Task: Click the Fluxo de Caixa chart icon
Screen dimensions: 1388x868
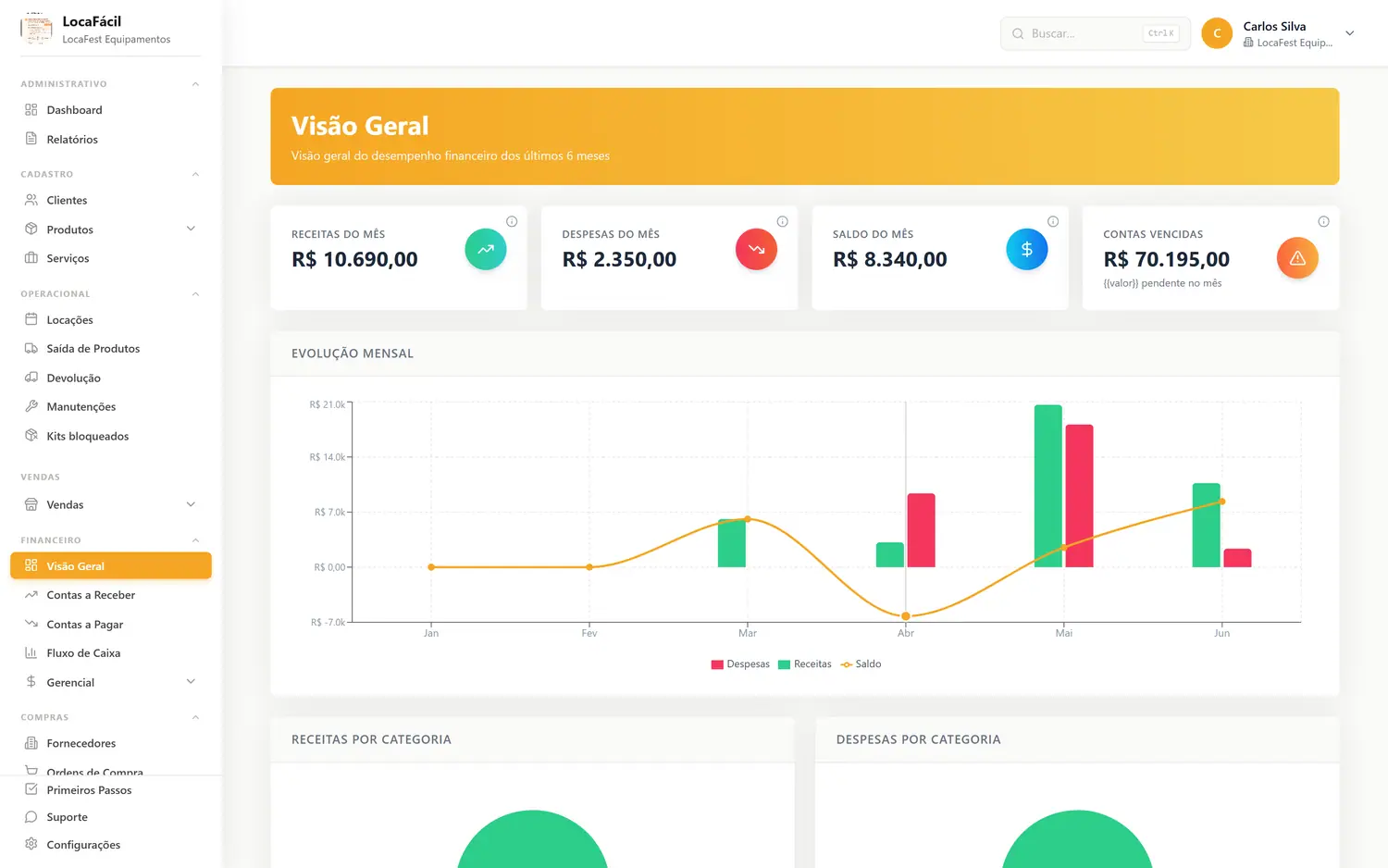Action: [31, 653]
